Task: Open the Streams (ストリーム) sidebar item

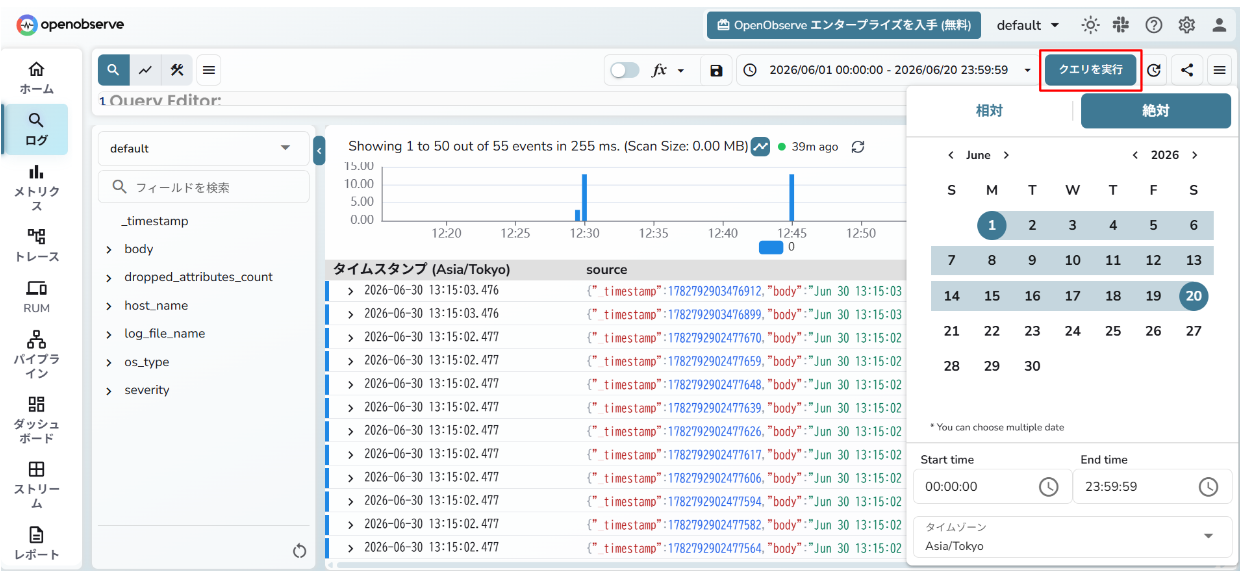Action: click(36, 484)
